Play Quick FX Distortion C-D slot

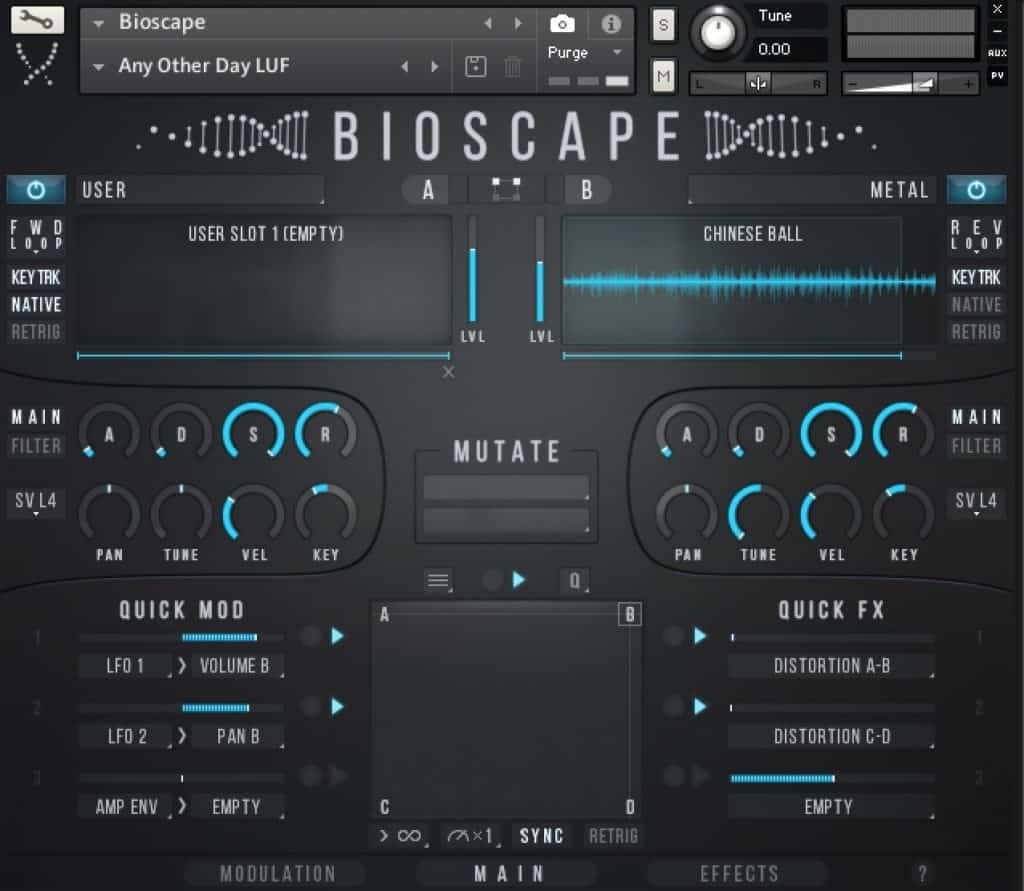pyautogui.click(x=700, y=706)
